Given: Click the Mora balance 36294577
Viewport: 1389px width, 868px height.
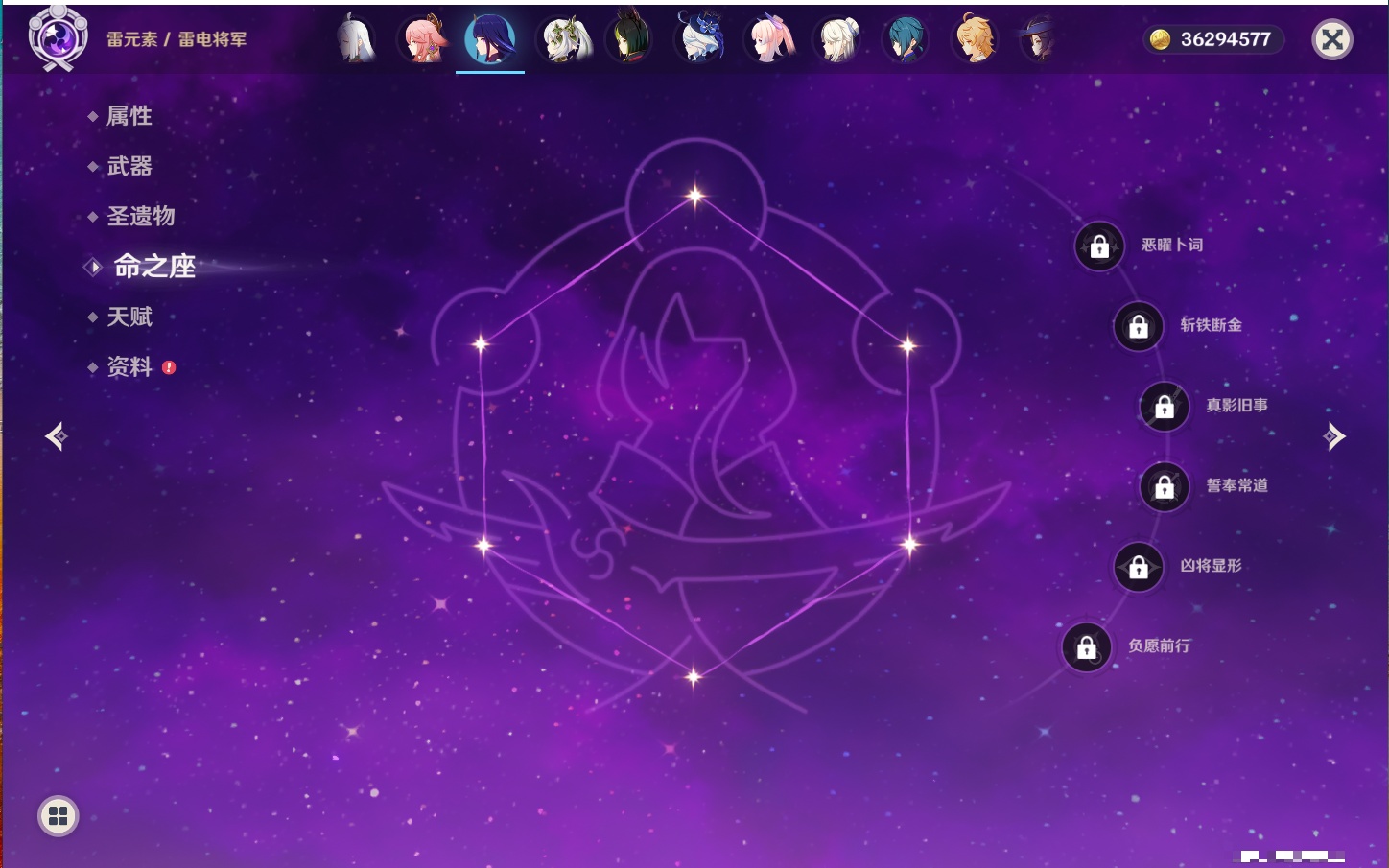Looking at the screenshot, I should [1225, 39].
